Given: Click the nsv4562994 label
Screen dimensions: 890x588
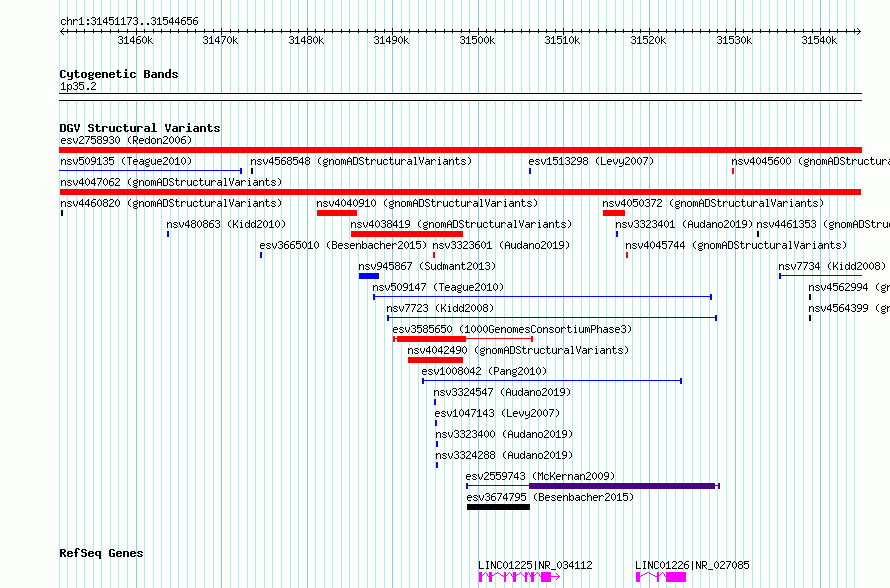Looking at the screenshot, I should 849,287.
